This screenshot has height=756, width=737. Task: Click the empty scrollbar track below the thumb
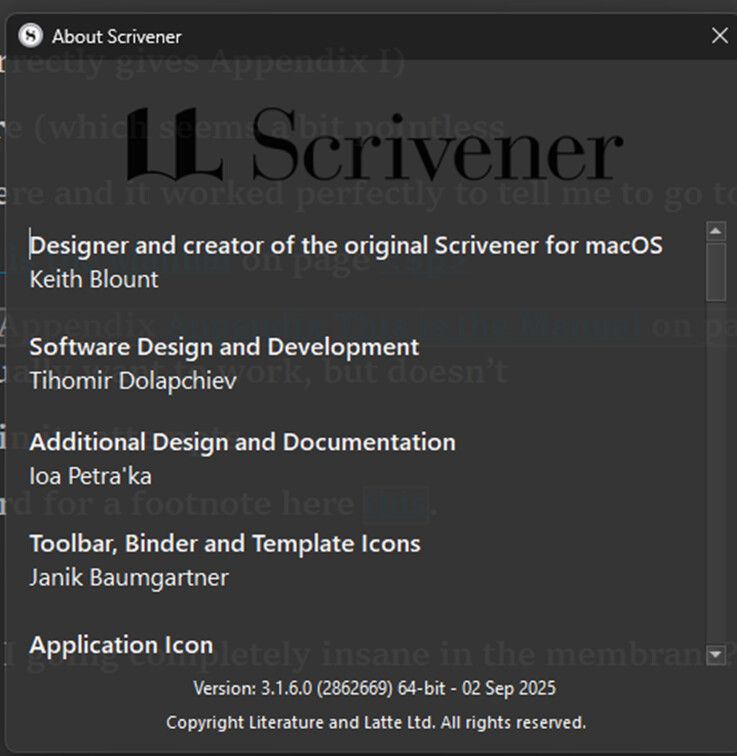pyautogui.click(x=715, y=470)
